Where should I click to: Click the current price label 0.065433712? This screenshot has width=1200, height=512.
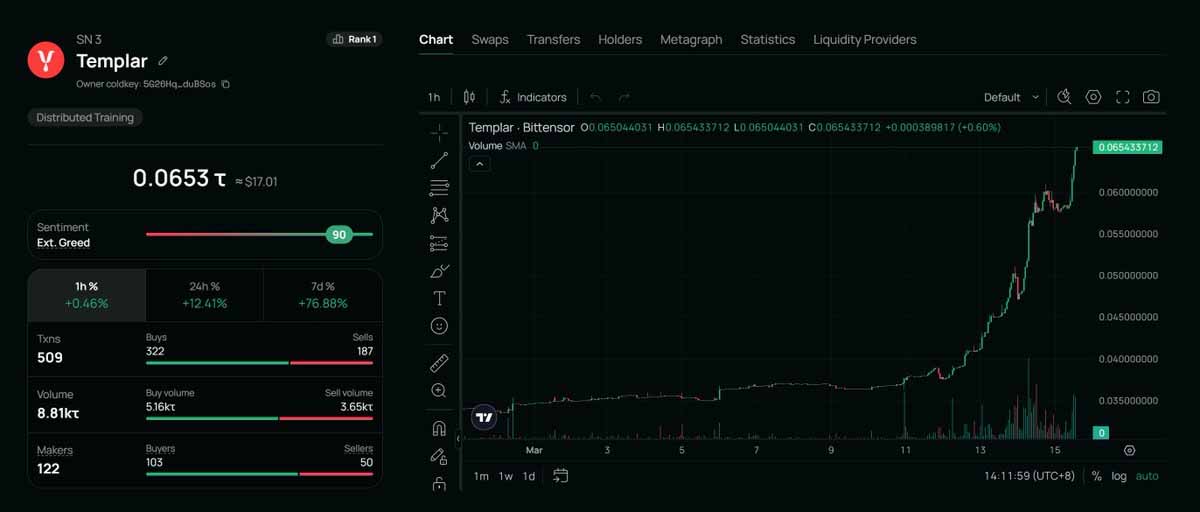tap(1128, 147)
